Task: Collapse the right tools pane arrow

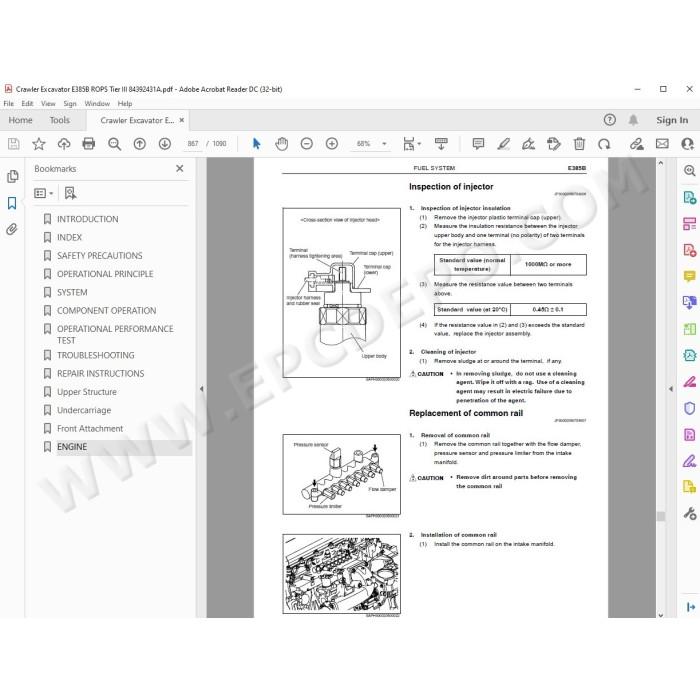Action: point(671,389)
